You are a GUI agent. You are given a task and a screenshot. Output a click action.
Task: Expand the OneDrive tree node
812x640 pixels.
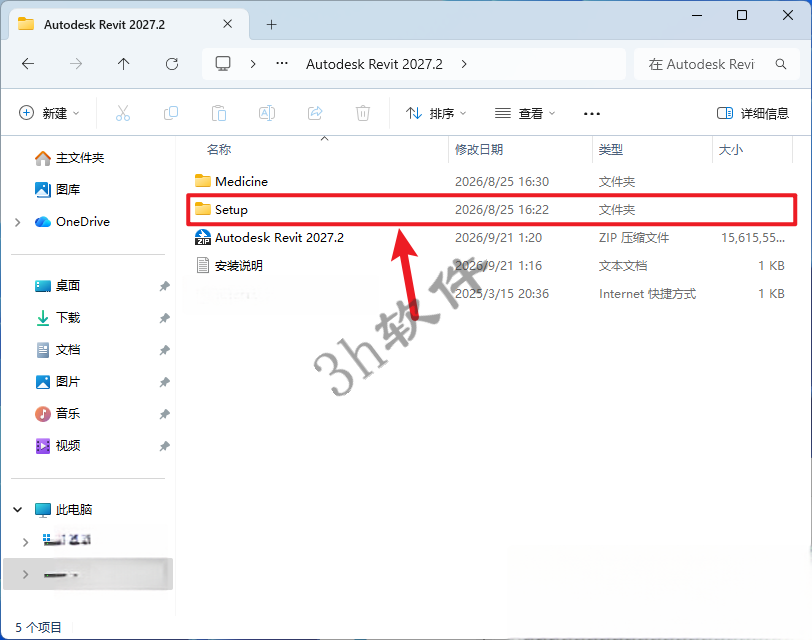pyautogui.click(x=18, y=222)
